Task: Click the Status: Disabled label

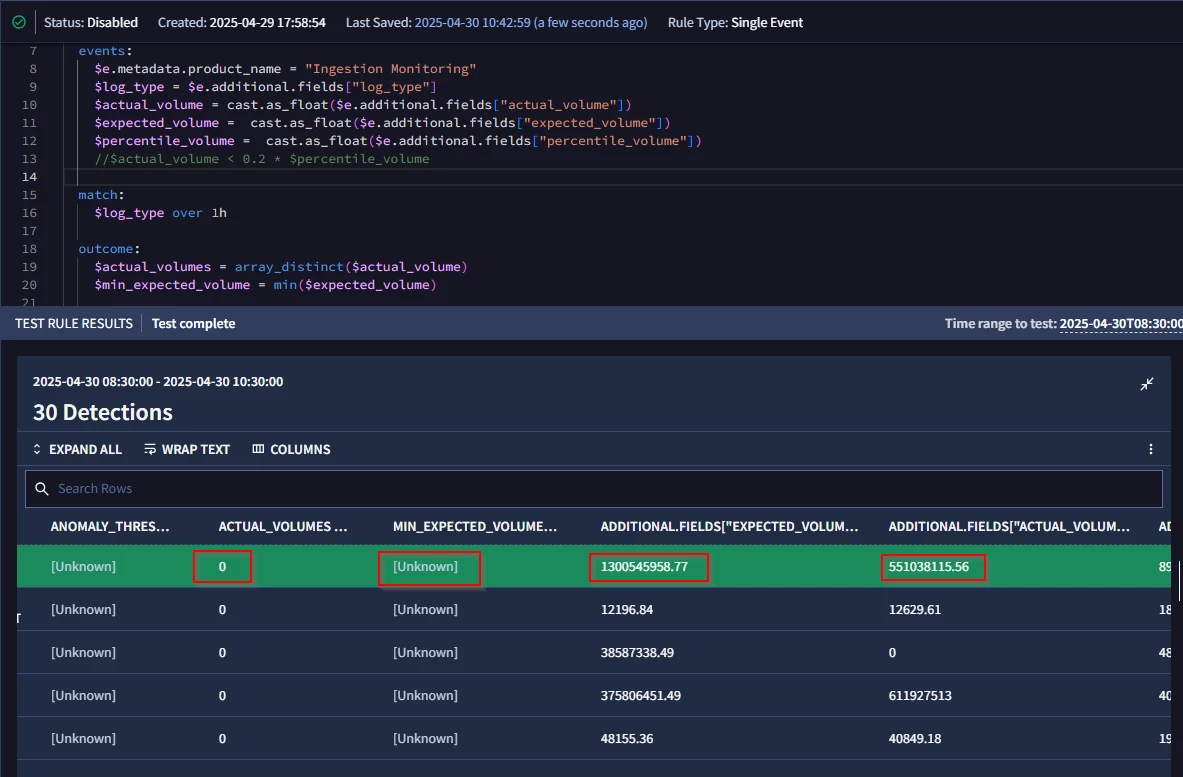Action: [x=91, y=23]
